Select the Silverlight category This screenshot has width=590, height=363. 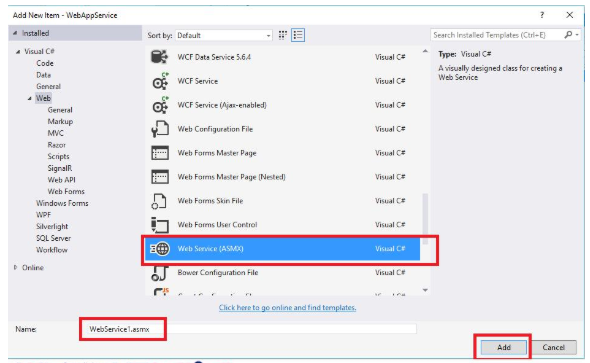(52, 226)
